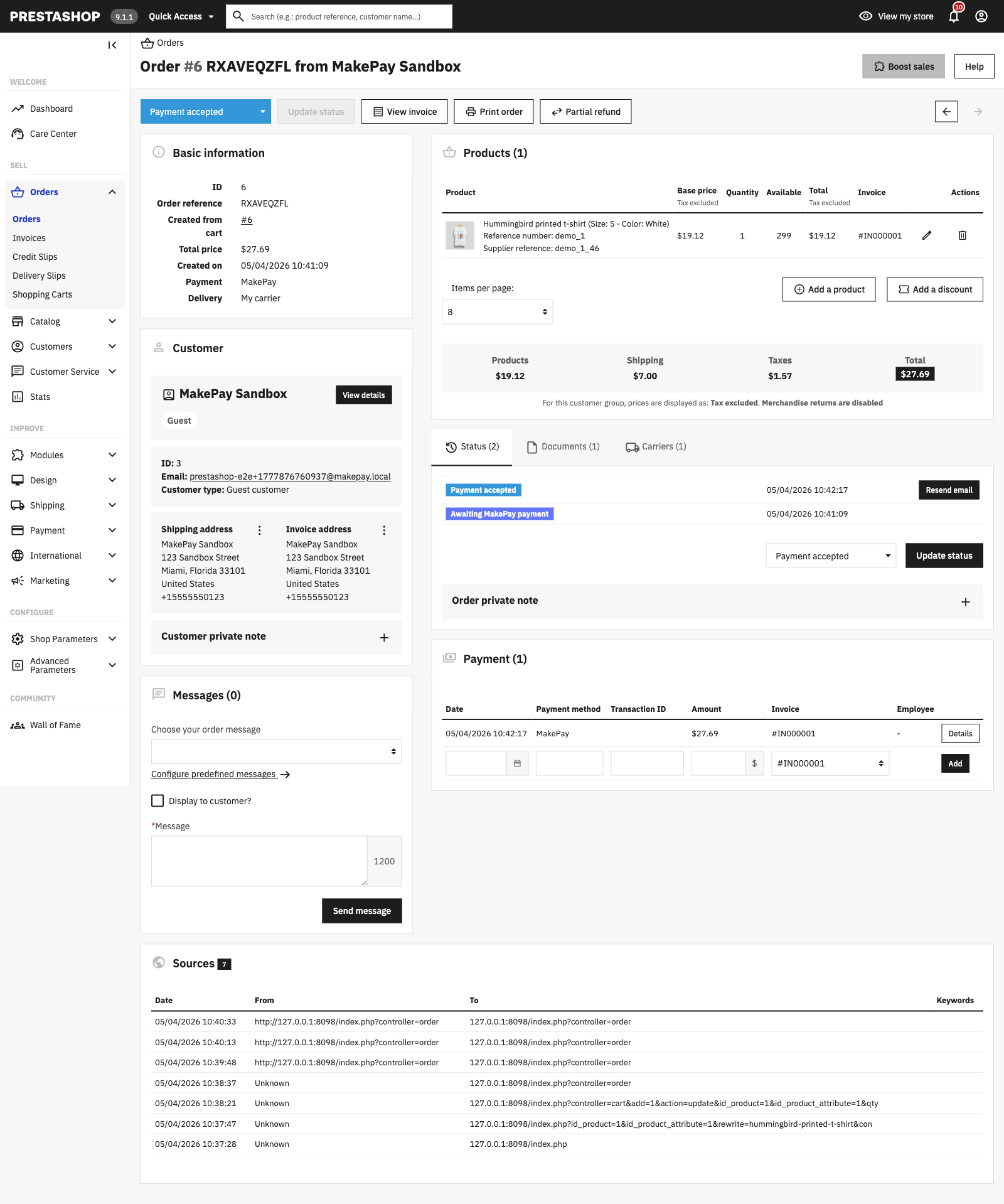1004x1204 pixels.
Task: Expand the Customers sidebar section
Action: (x=112, y=347)
